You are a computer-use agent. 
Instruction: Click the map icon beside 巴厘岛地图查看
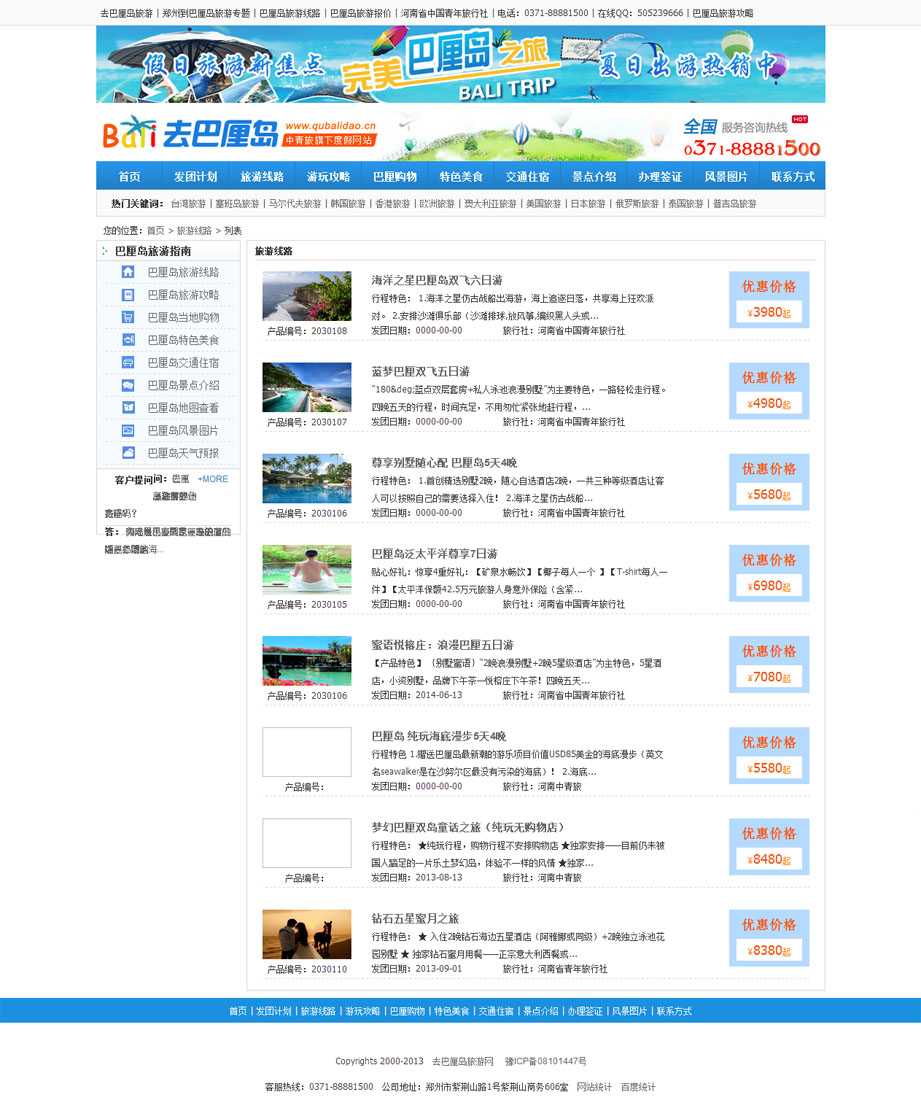click(x=128, y=408)
